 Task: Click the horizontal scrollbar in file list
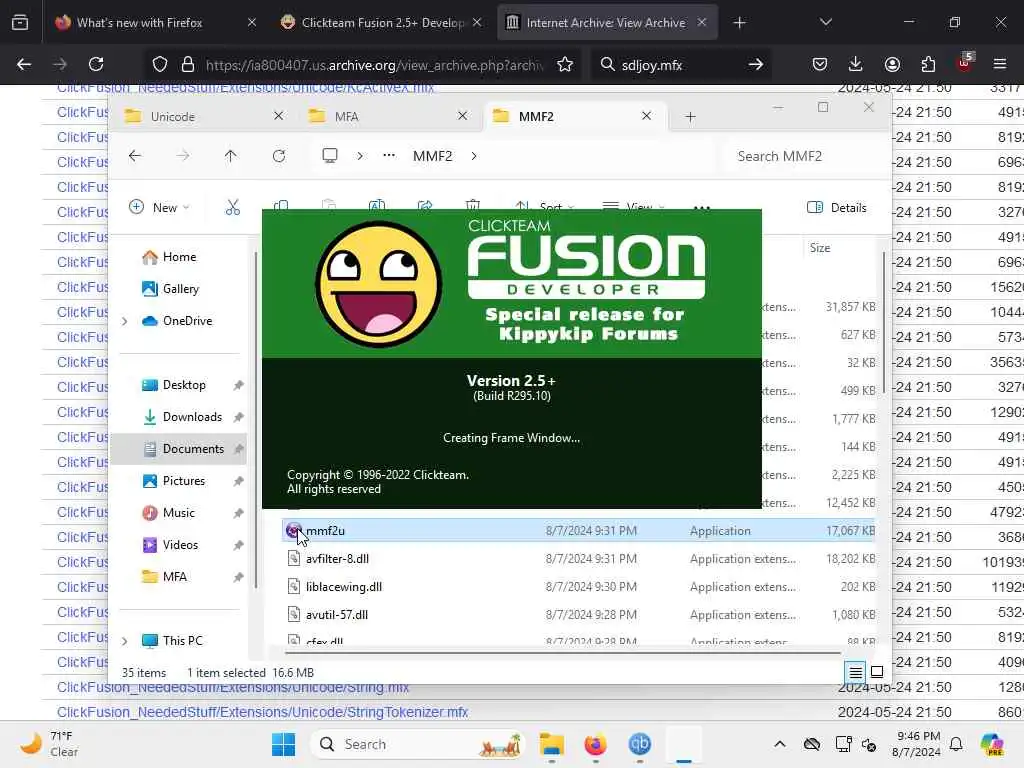[562, 652]
